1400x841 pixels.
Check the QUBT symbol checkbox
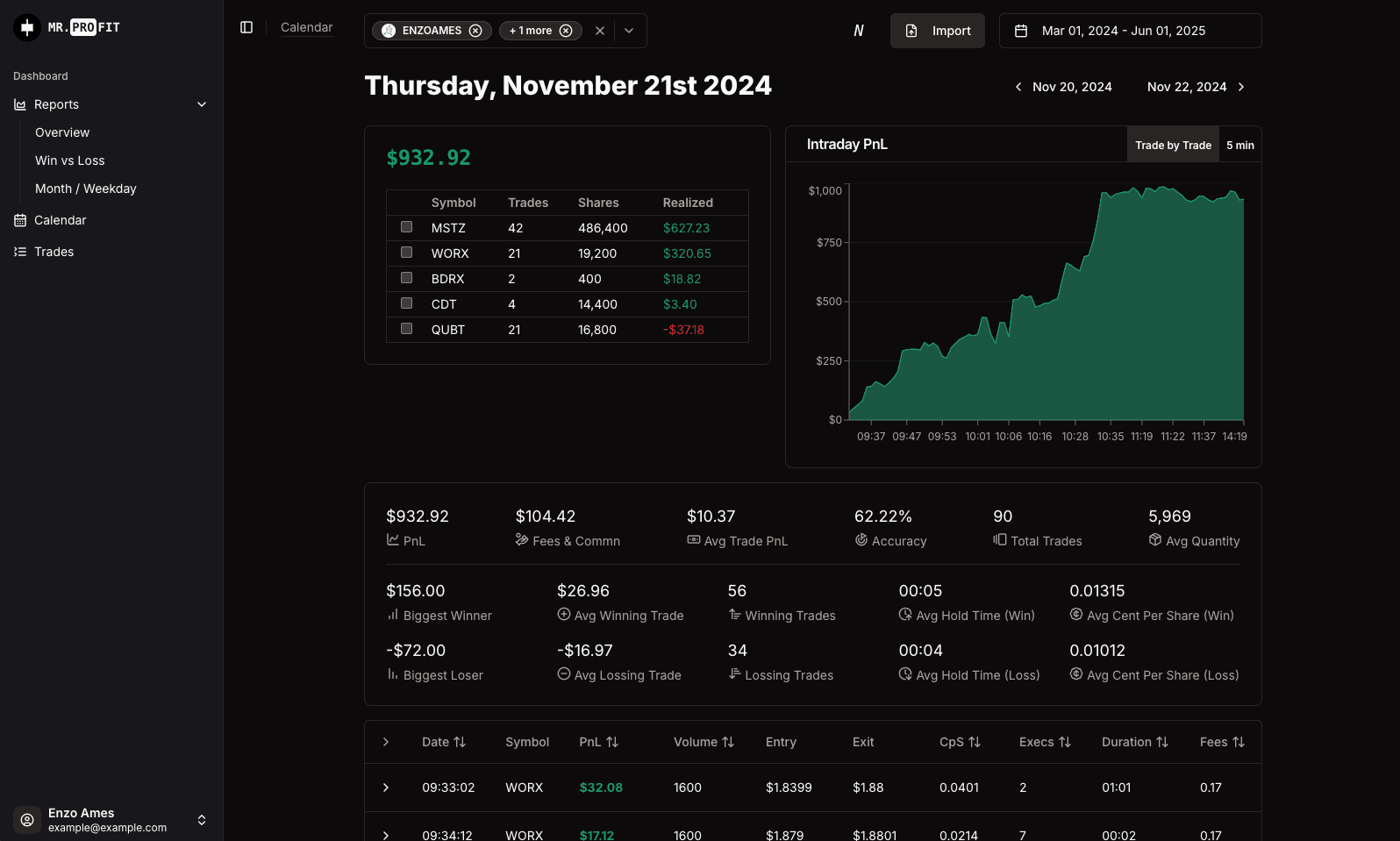click(406, 329)
